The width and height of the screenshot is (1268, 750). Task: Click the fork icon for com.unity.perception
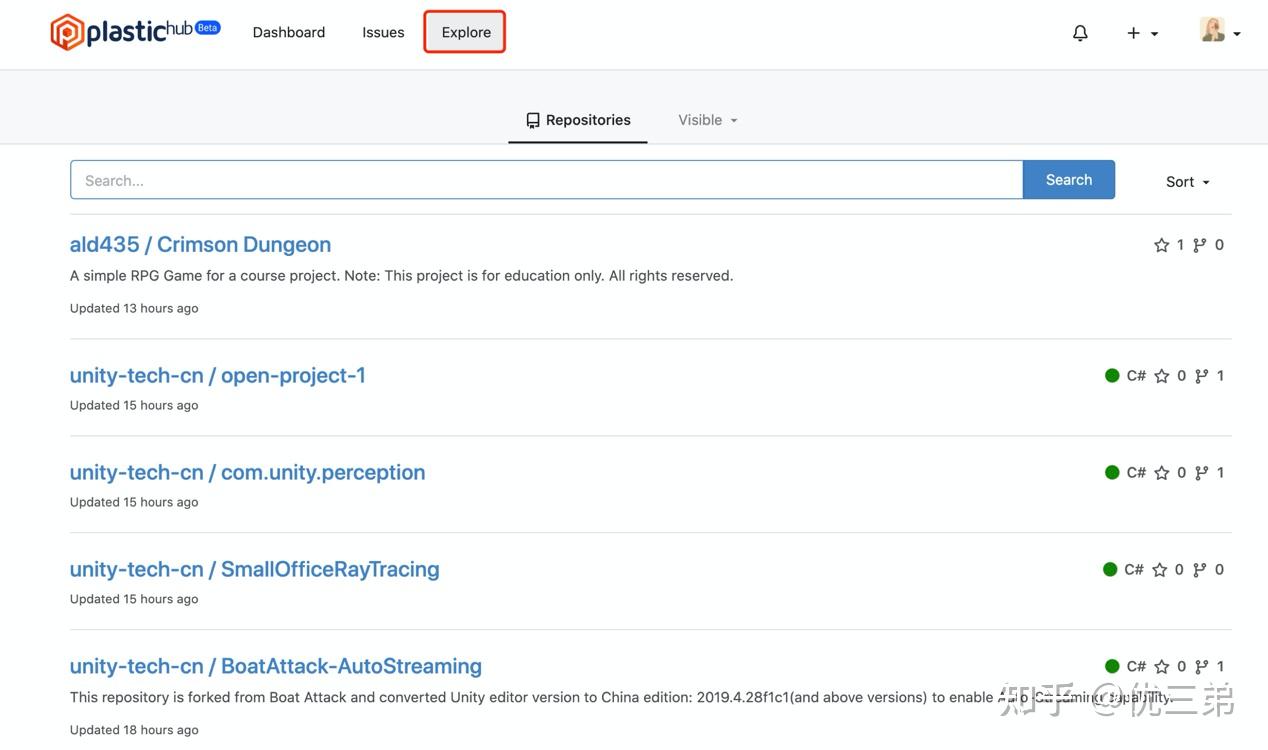click(x=1201, y=473)
